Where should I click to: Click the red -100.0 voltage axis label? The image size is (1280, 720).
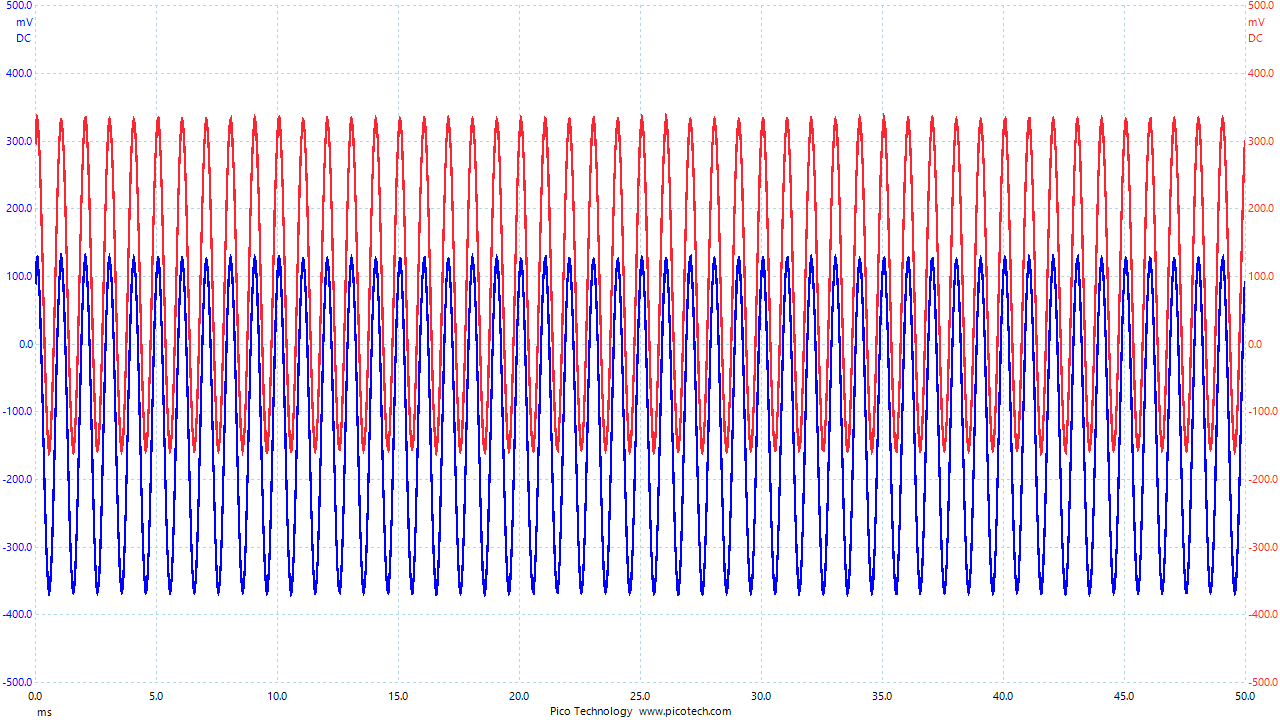coord(1264,412)
